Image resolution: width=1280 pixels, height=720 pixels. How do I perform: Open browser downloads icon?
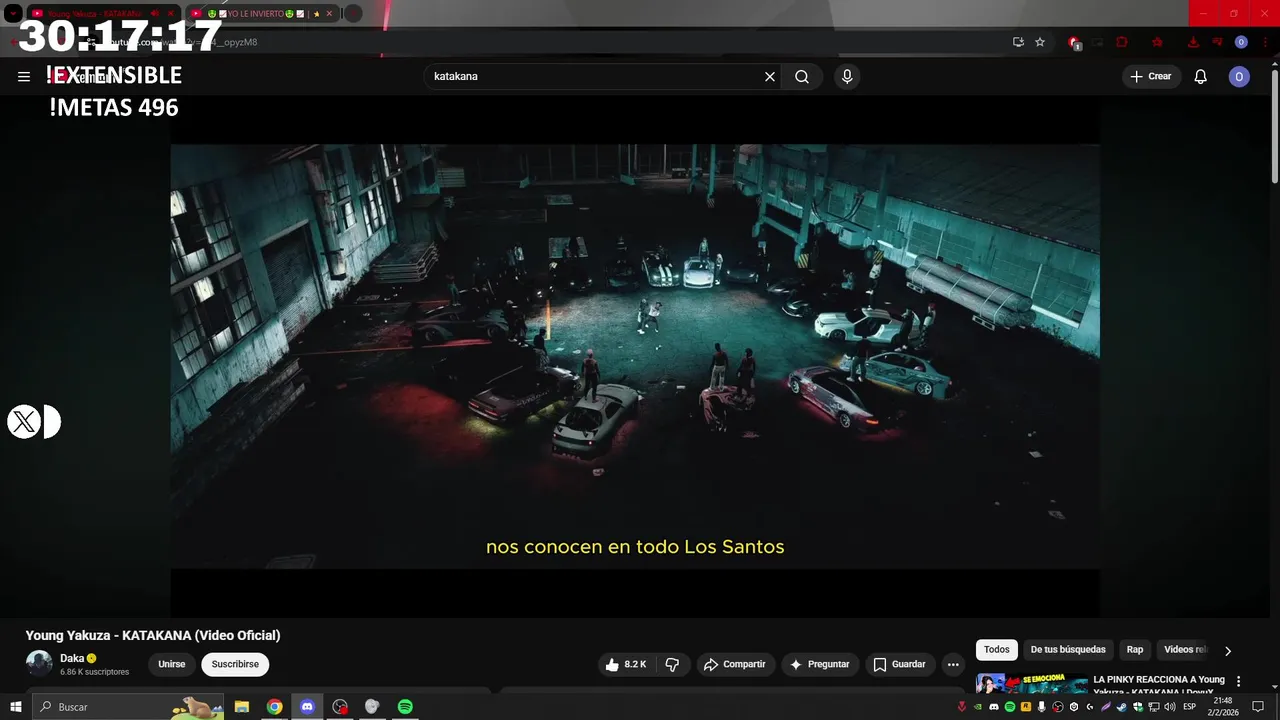1193,42
